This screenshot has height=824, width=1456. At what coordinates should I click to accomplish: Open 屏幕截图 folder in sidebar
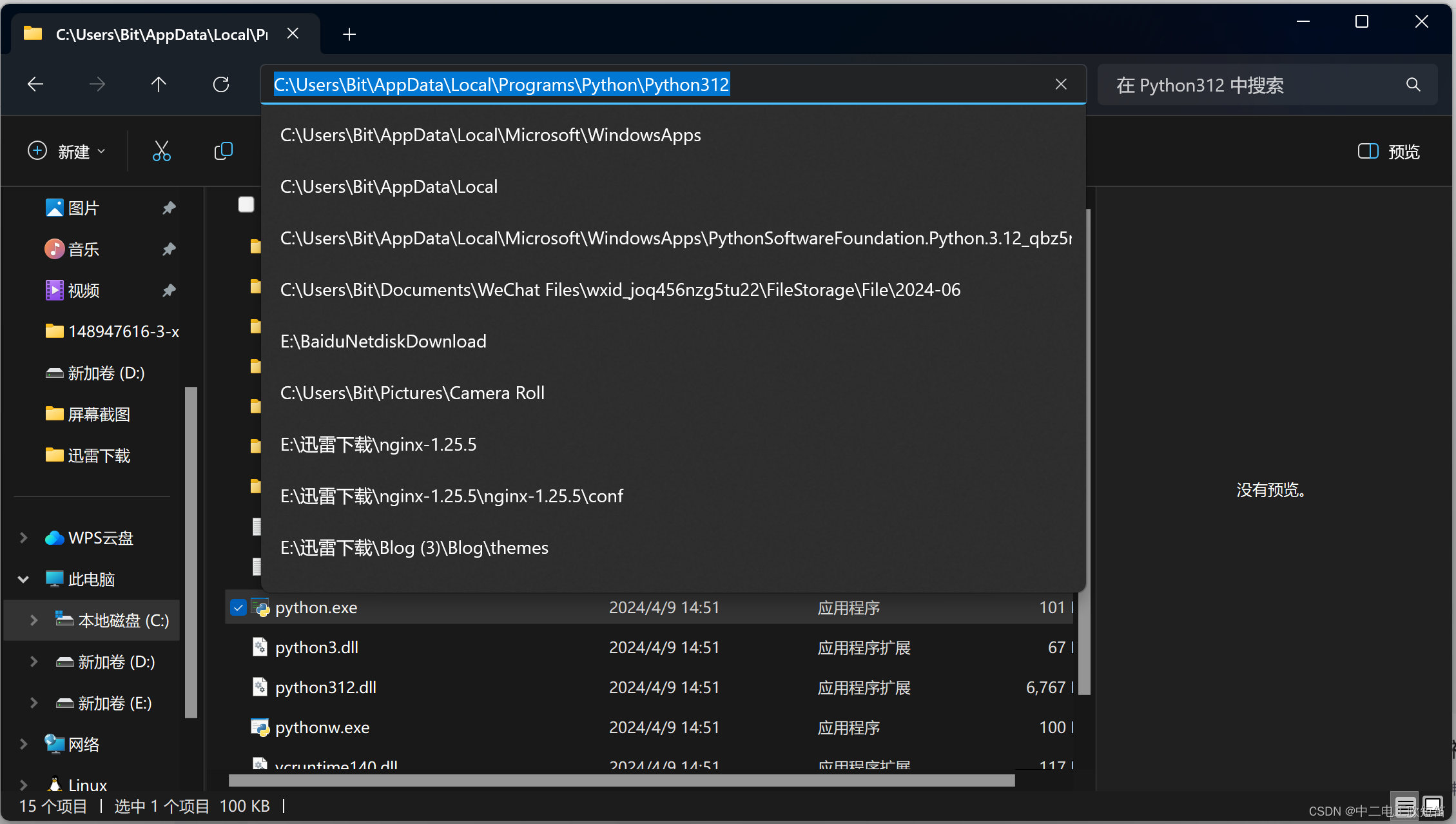coord(99,414)
